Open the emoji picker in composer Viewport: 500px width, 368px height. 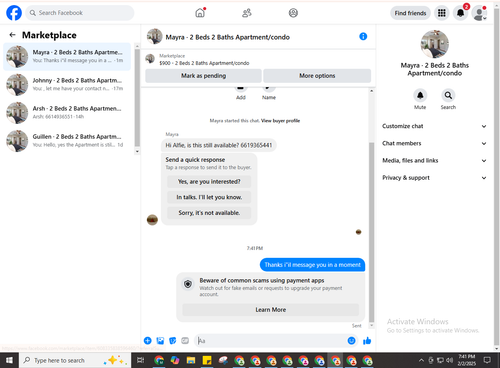[351, 341]
